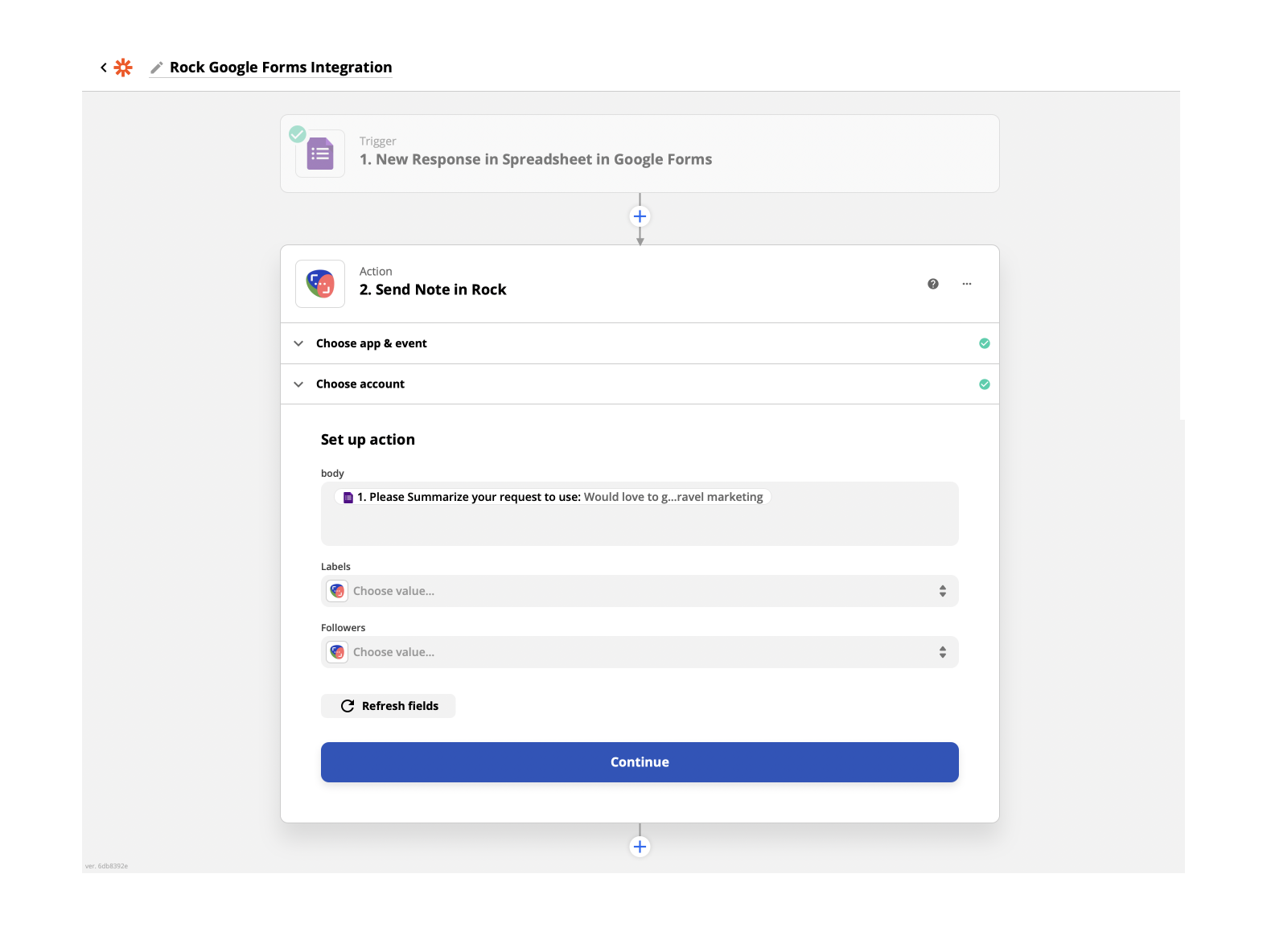Add a new step after the action
Image resolution: width=1263 pixels, height=952 pixels.
click(x=640, y=847)
